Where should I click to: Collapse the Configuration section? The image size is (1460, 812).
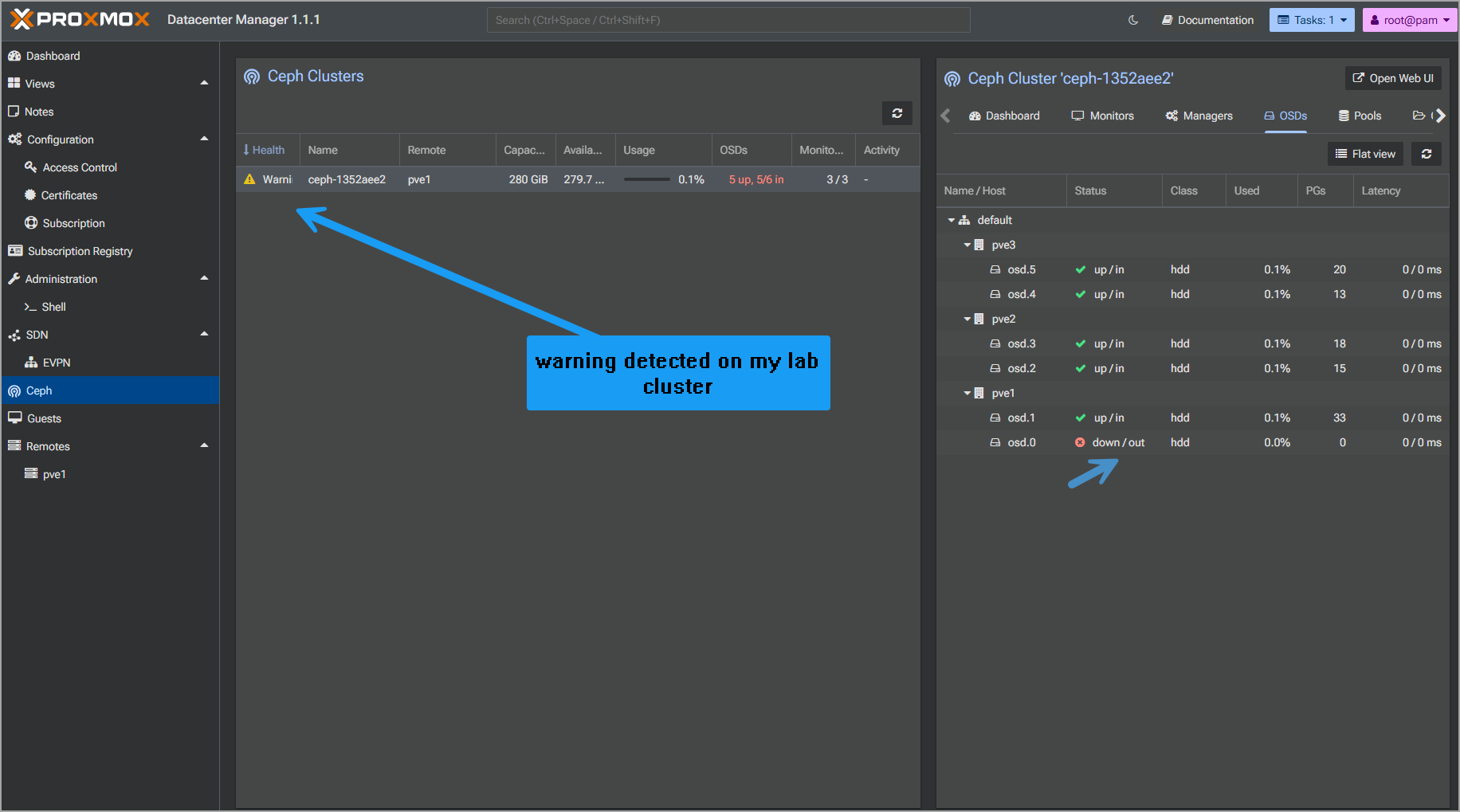tap(204, 139)
